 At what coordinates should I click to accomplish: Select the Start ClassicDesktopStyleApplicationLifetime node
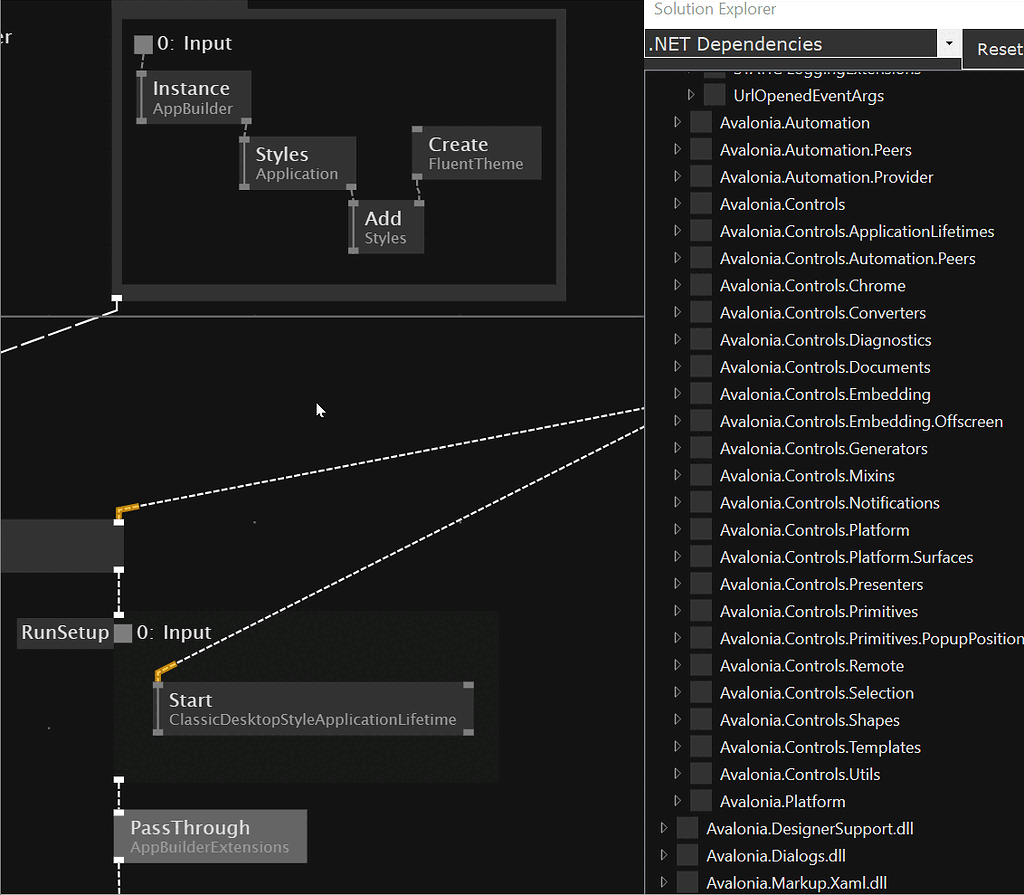(x=312, y=709)
